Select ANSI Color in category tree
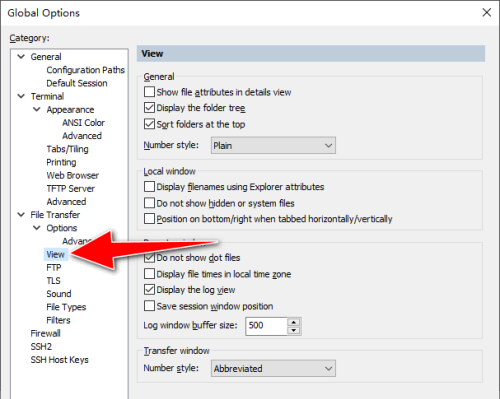The width and height of the screenshot is (500, 399). [83, 123]
